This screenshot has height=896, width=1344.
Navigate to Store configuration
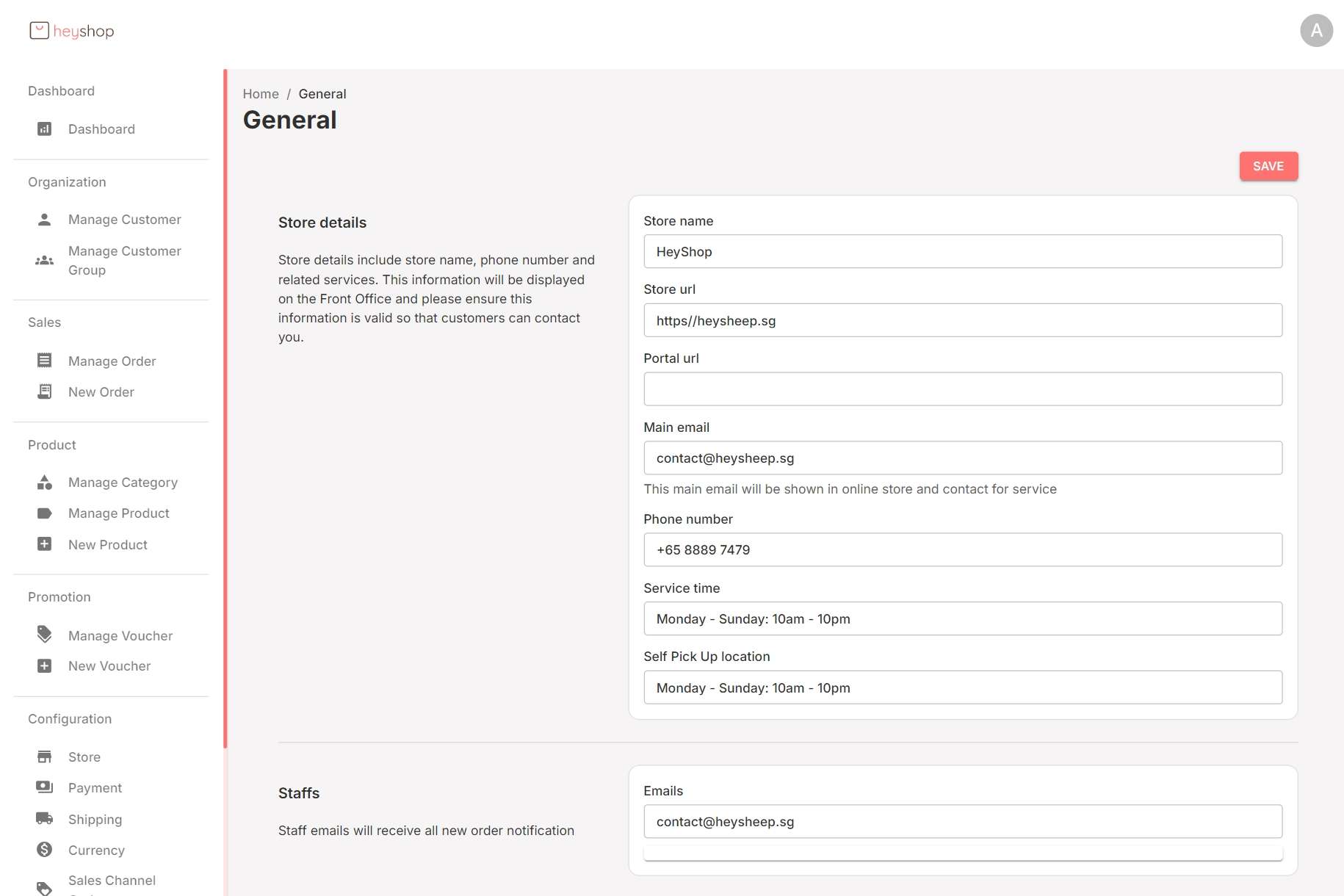point(84,757)
